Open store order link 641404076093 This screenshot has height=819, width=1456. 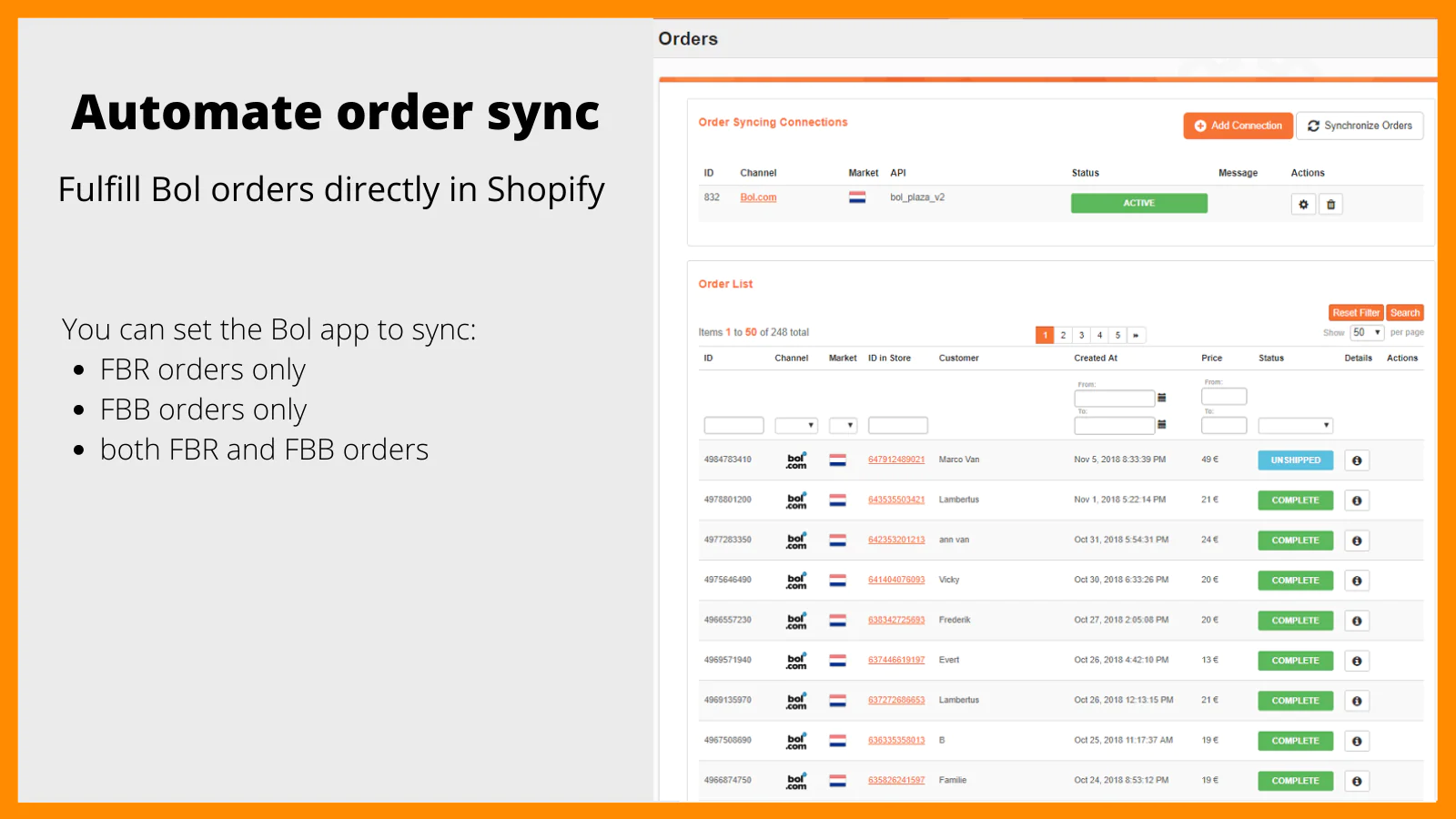[896, 580]
